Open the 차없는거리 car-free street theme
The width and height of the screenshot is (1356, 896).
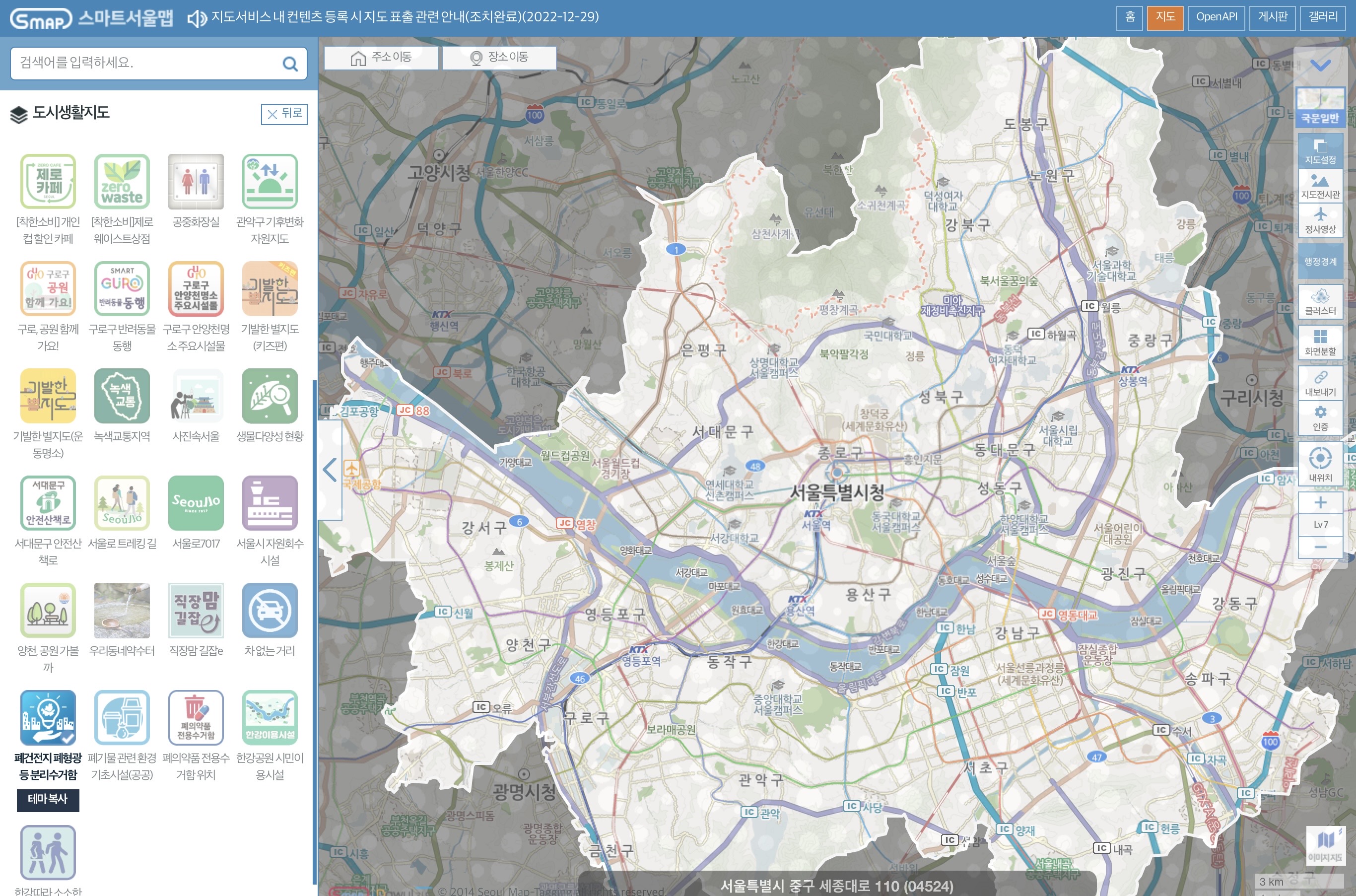pyautogui.click(x=270, y=610)
